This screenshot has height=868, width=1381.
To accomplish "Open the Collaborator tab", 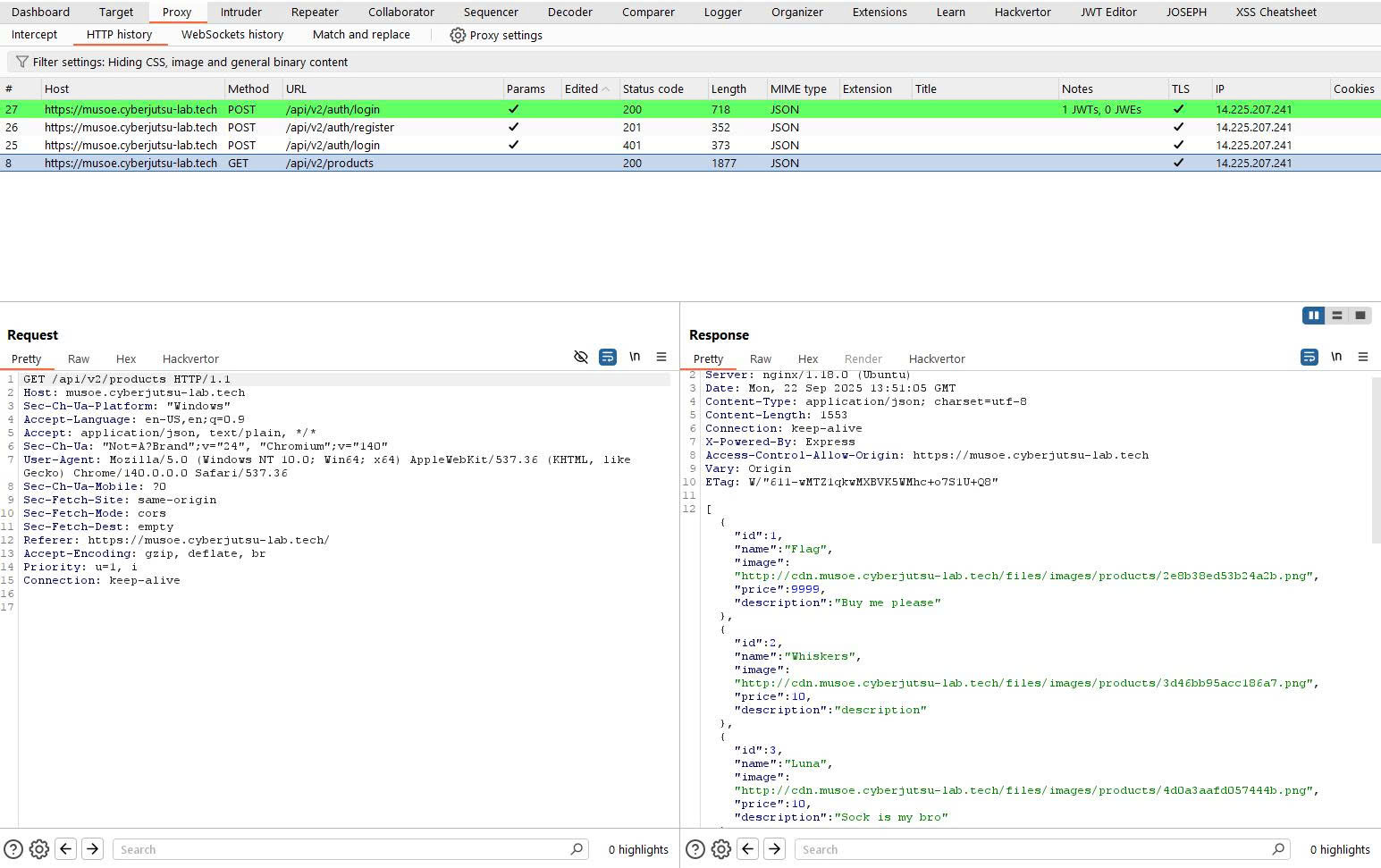I will point(401,12).
